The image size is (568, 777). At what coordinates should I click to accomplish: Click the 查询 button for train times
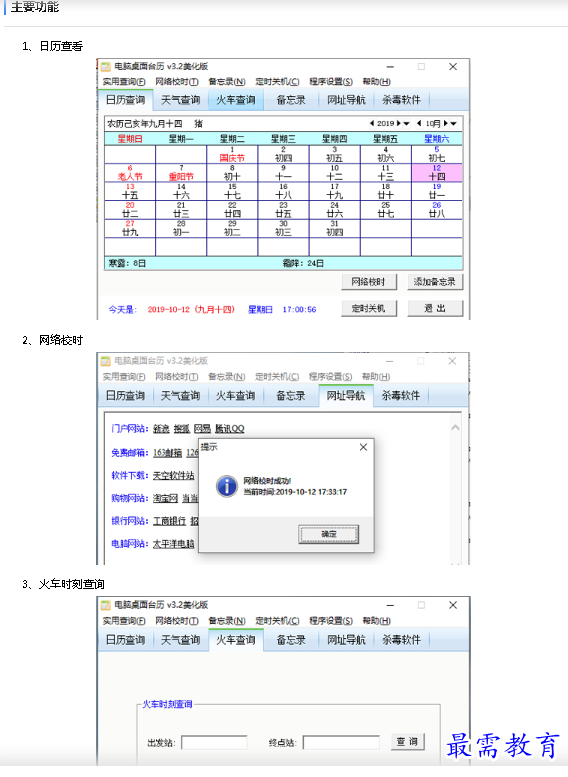[x=407, y=742]
